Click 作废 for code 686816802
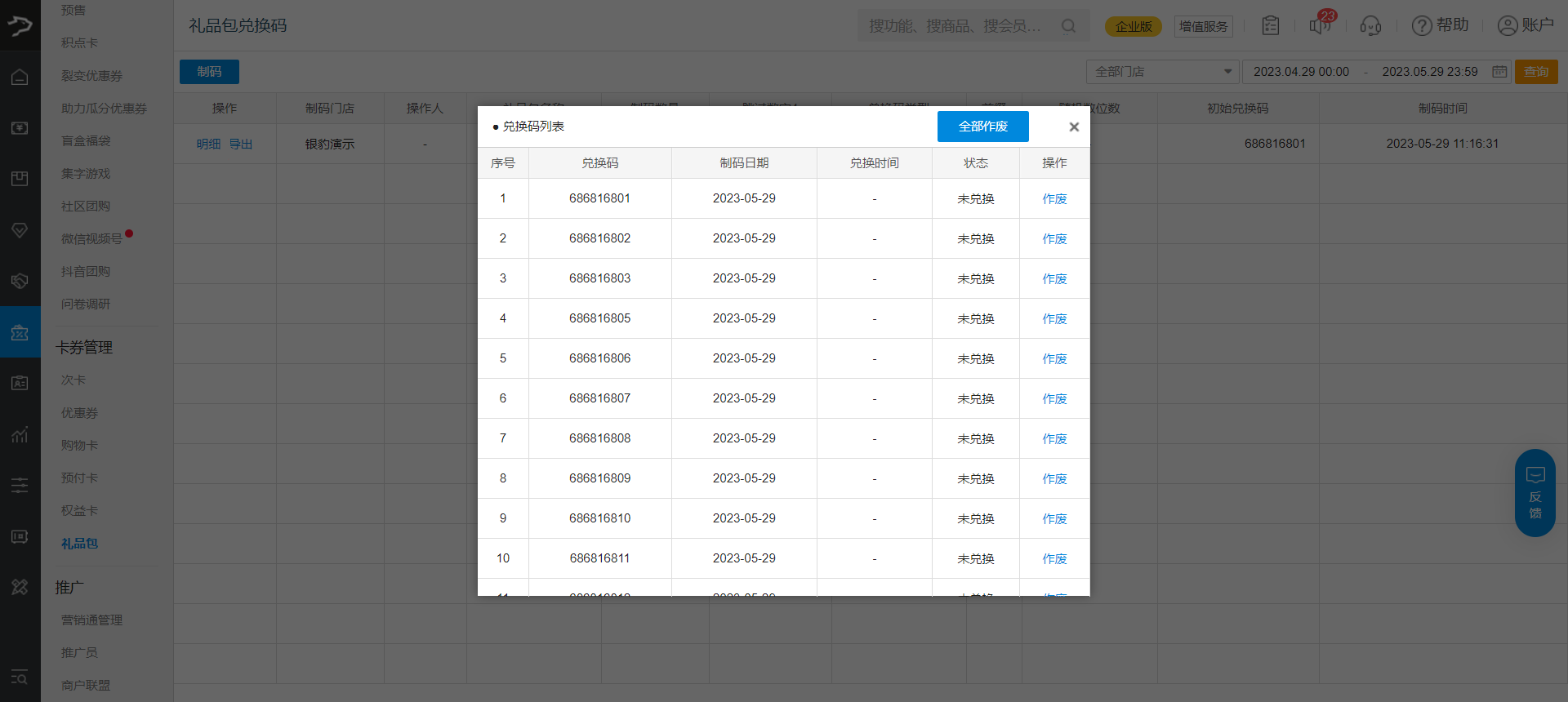This screenshot has width=1568, height=702. tap(1054, 238)
